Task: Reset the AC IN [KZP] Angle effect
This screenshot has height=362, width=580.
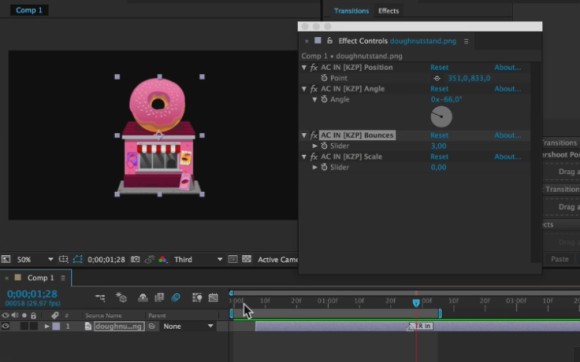Action: (x=439, y=89)
